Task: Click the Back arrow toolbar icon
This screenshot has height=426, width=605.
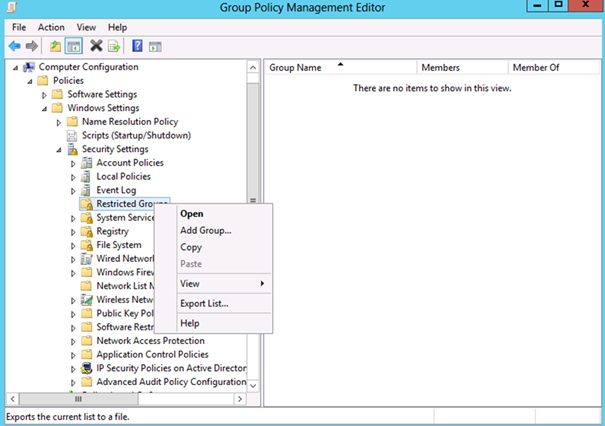Action: [x=15, y=46]
